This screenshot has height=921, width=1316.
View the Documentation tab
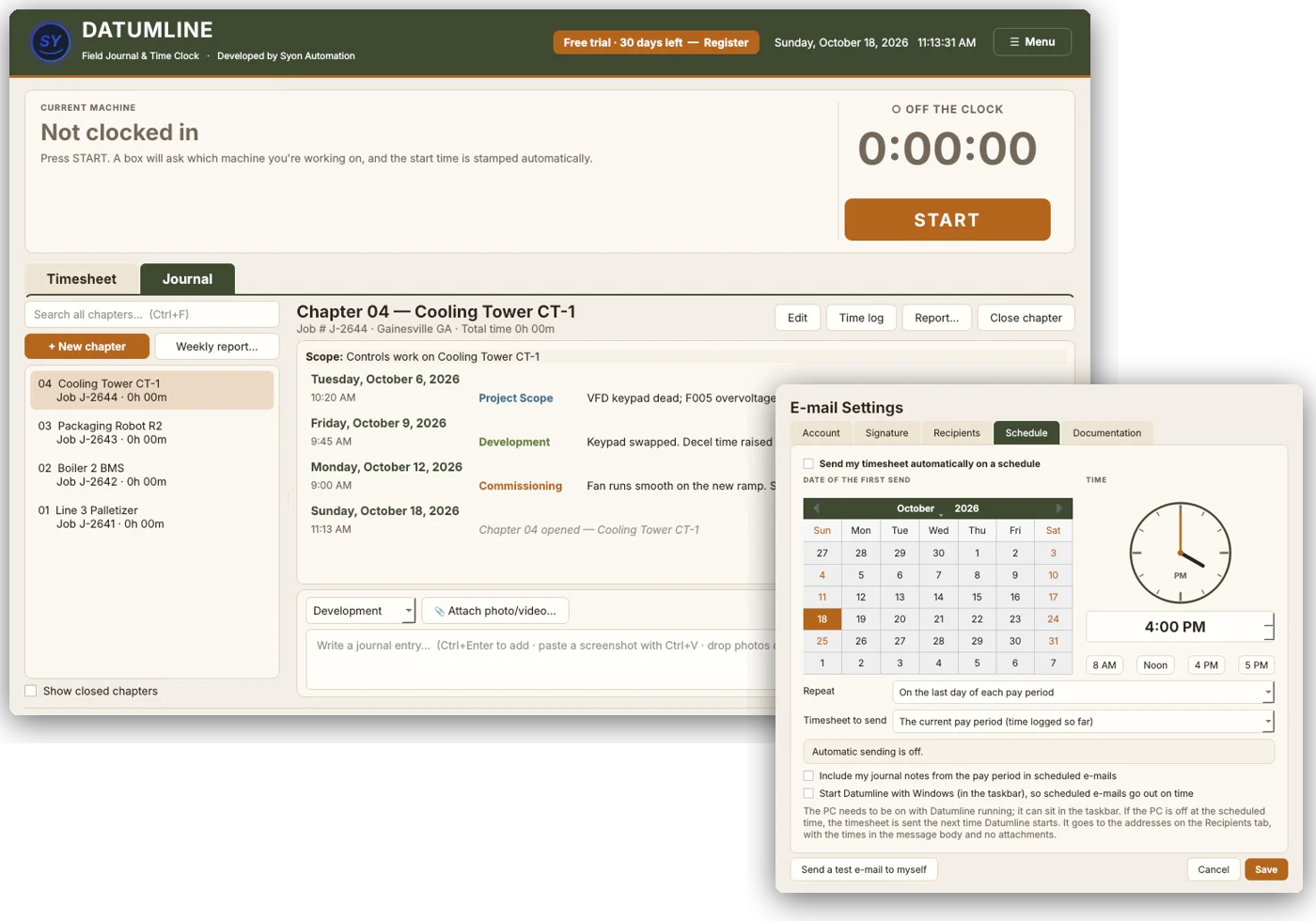coord(1106,433)
